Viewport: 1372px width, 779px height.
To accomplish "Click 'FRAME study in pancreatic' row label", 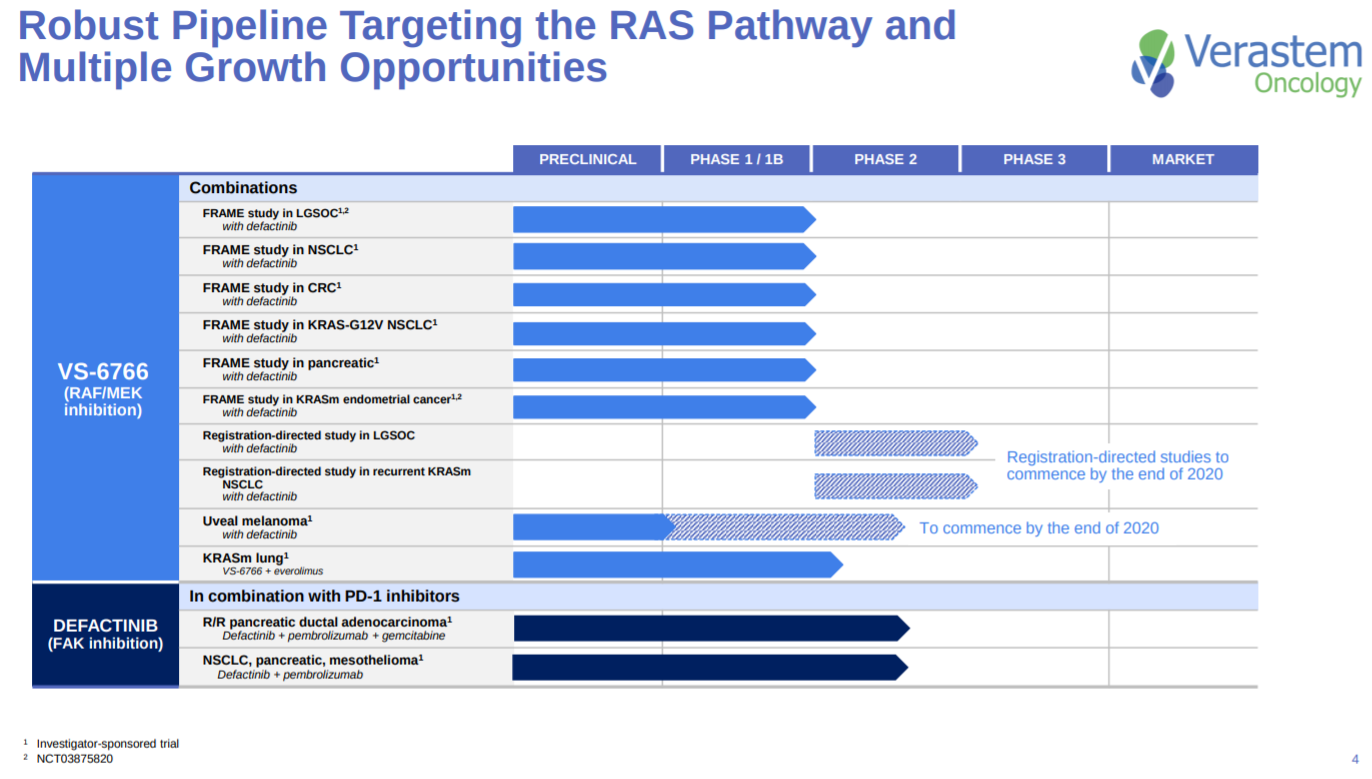I will [290, 362].
